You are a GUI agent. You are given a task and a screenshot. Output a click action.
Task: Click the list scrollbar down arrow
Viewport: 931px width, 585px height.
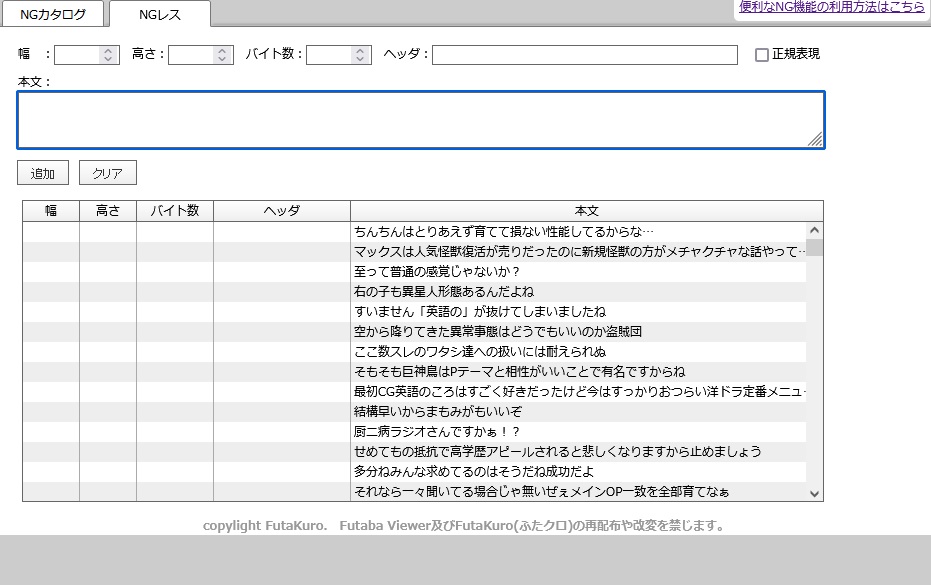click(814, 493)
